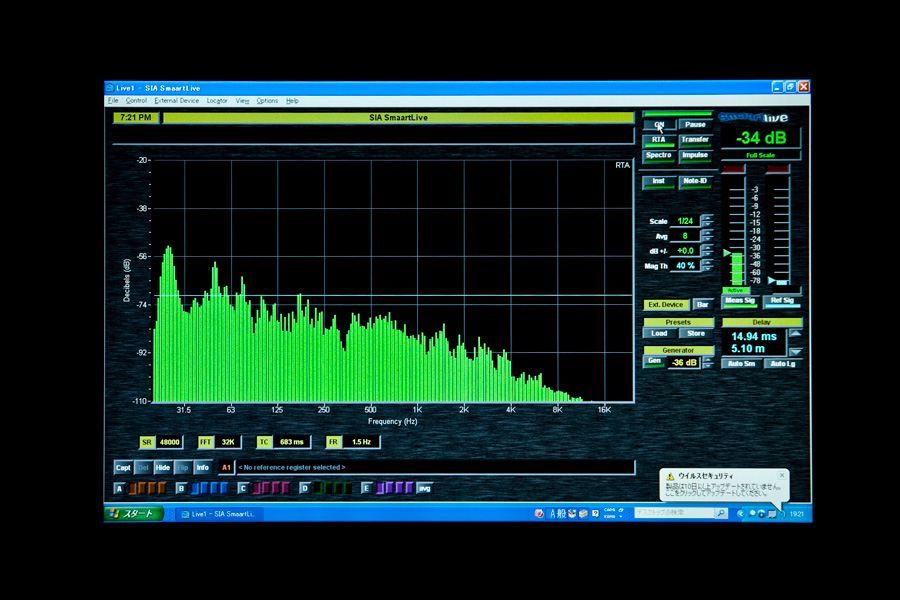This screenshot has width=900, height=600.
Task: Click the Info button
Action: click(x=203, y=468)
